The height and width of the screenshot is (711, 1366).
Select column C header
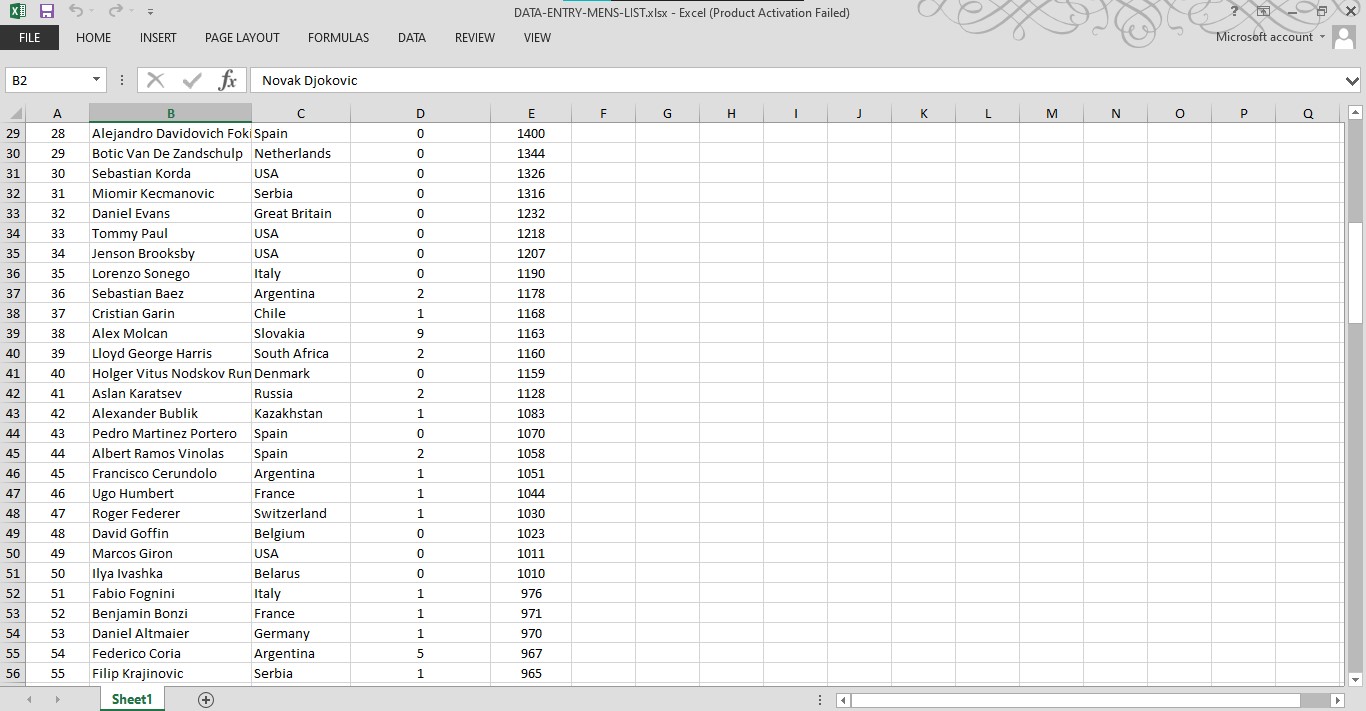[x=300, y=113]
